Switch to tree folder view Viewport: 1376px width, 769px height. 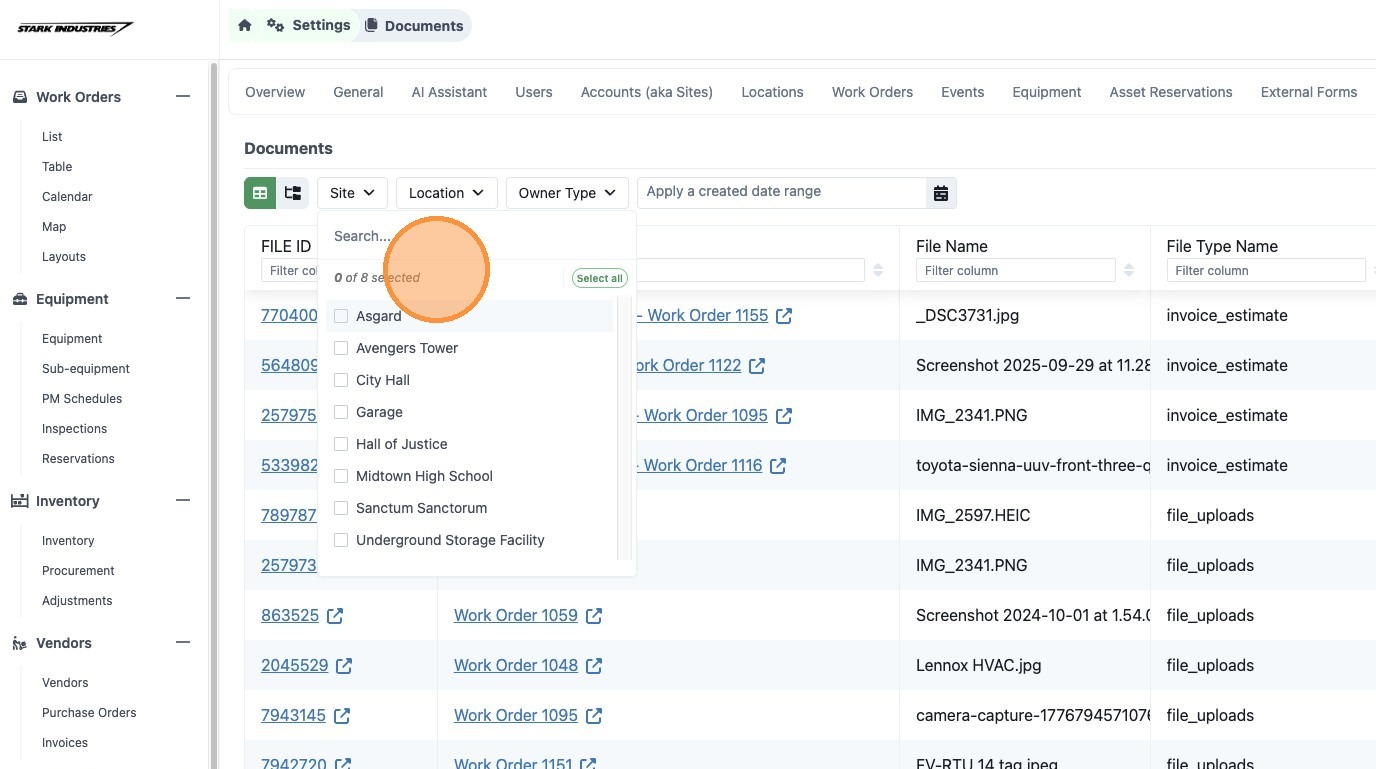[293, 193]
